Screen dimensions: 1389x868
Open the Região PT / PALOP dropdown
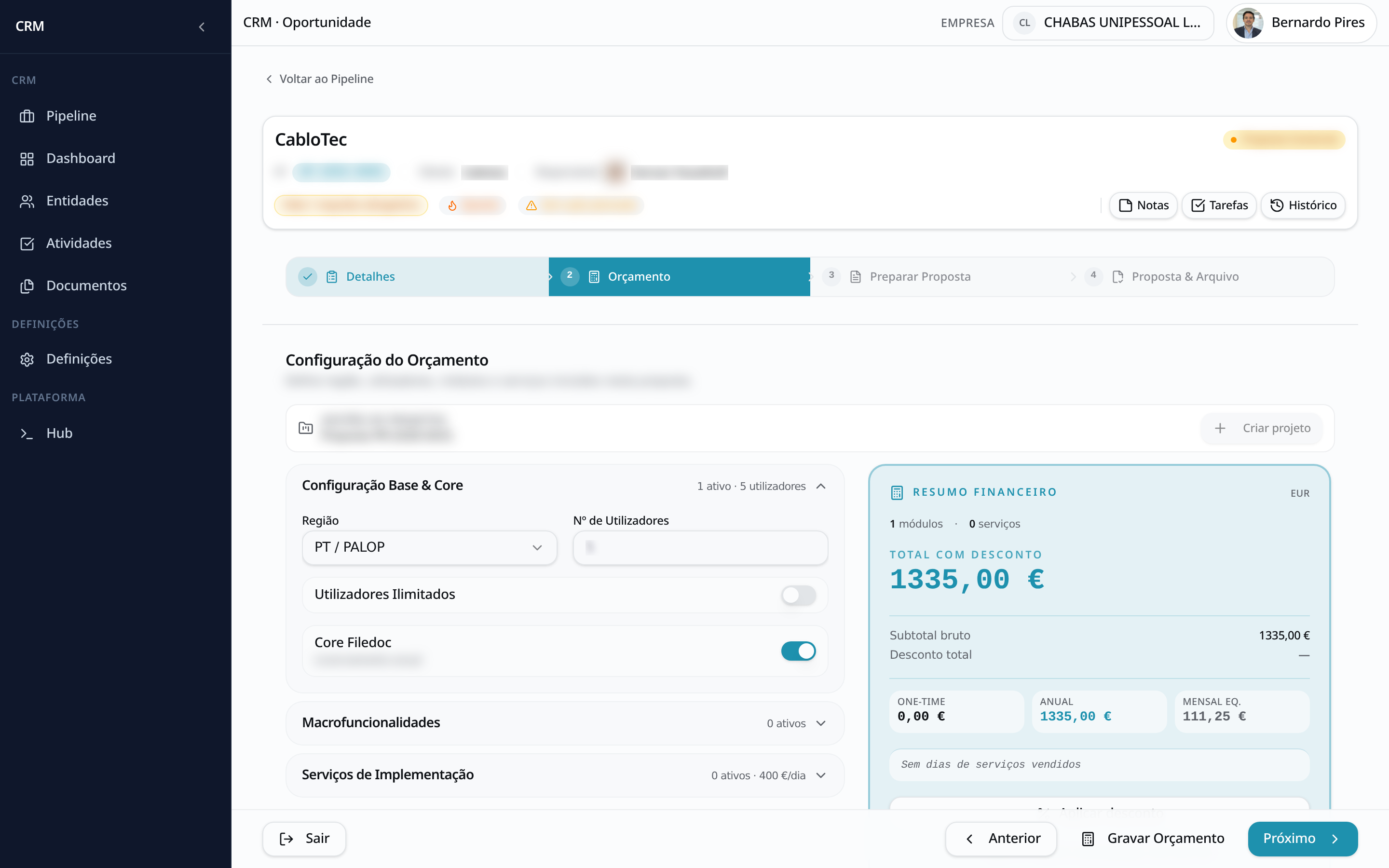(x=429, y=548)
